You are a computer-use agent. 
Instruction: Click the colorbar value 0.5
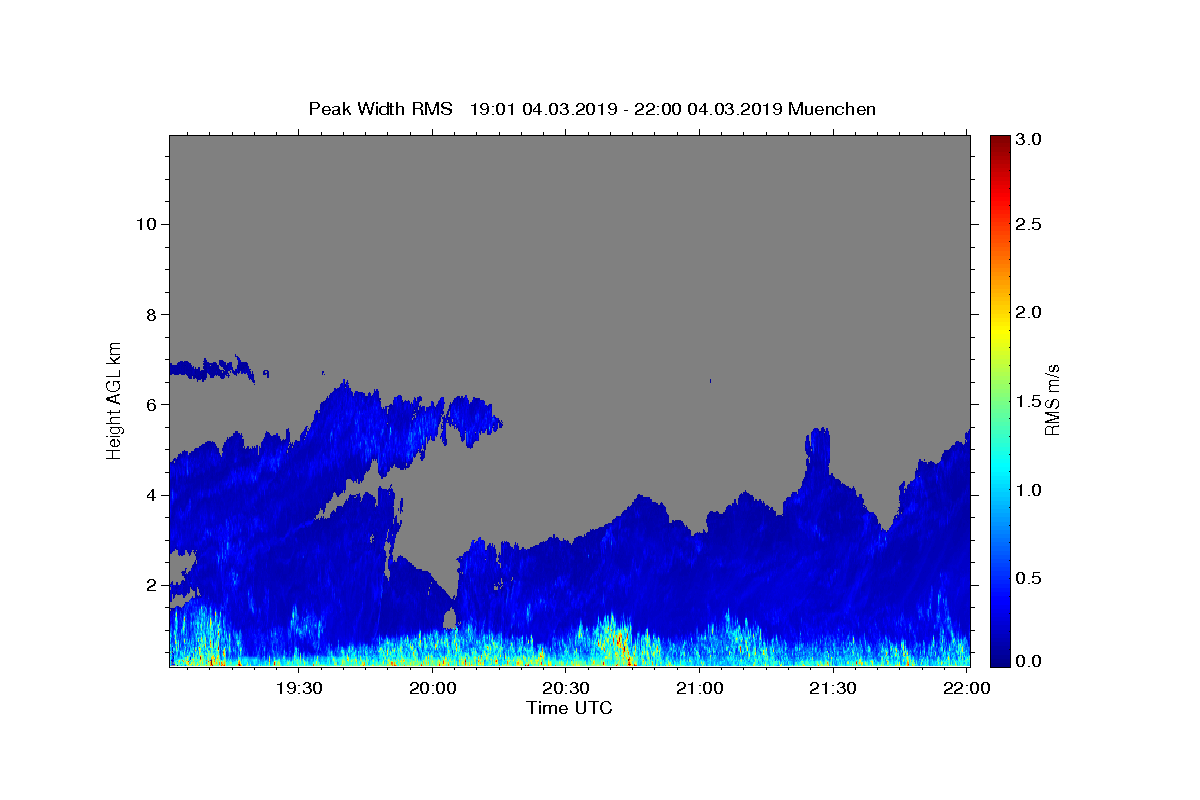1029,578
